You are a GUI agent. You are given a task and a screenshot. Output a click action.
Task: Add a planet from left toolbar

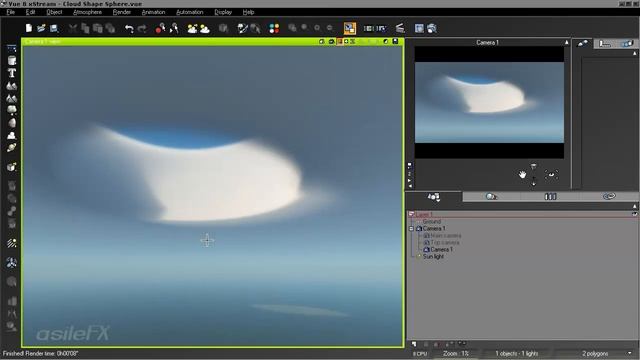pyautogui.click(x=11, y=147)
